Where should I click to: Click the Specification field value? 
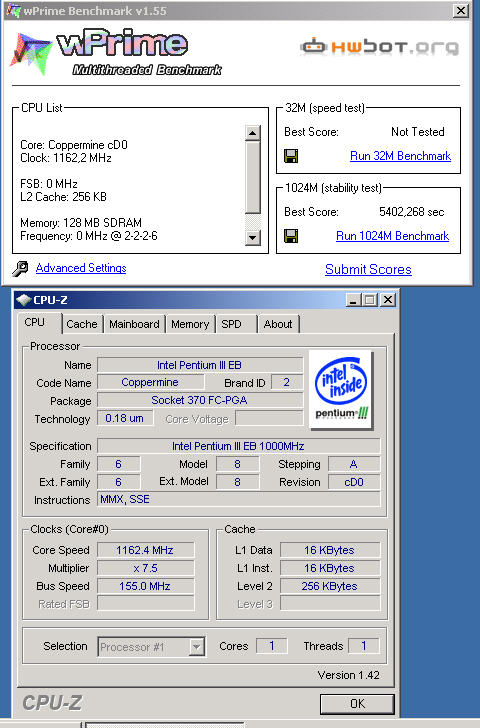click(239, 446)
